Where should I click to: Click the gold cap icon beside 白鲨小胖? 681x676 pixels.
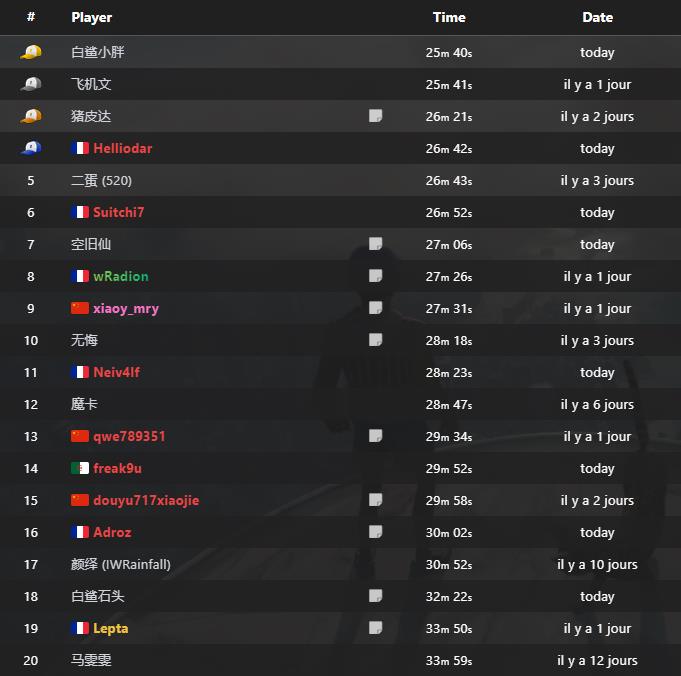(x=31, y=52)
